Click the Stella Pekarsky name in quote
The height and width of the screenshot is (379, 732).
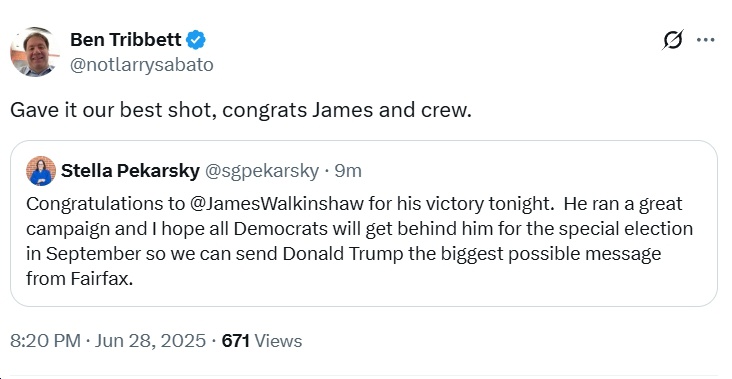(130, 171)
